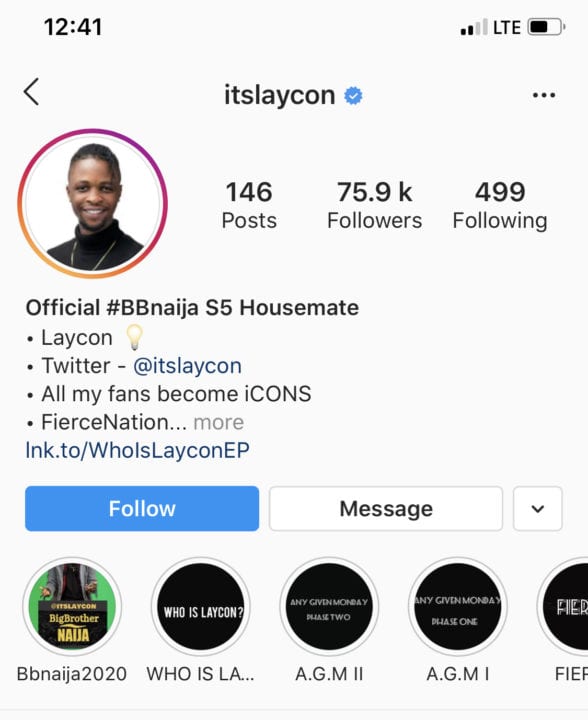The height and width of the screenshot is (720, 588).
Task: Send a message to itslaycon
Action: (386, 509)
